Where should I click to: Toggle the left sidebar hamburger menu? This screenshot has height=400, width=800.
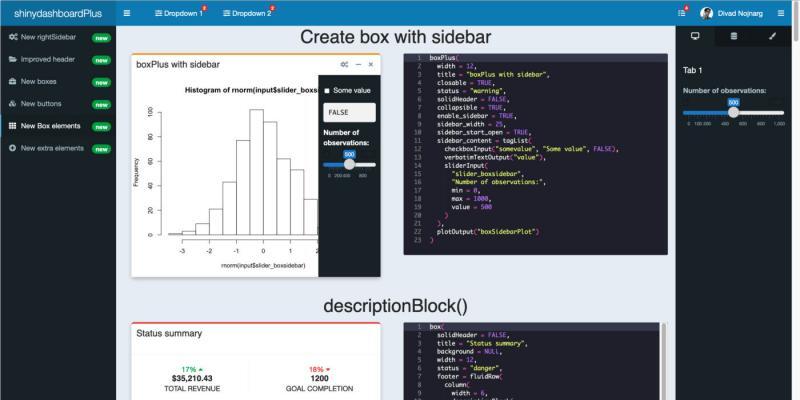[x=127, y=13]
